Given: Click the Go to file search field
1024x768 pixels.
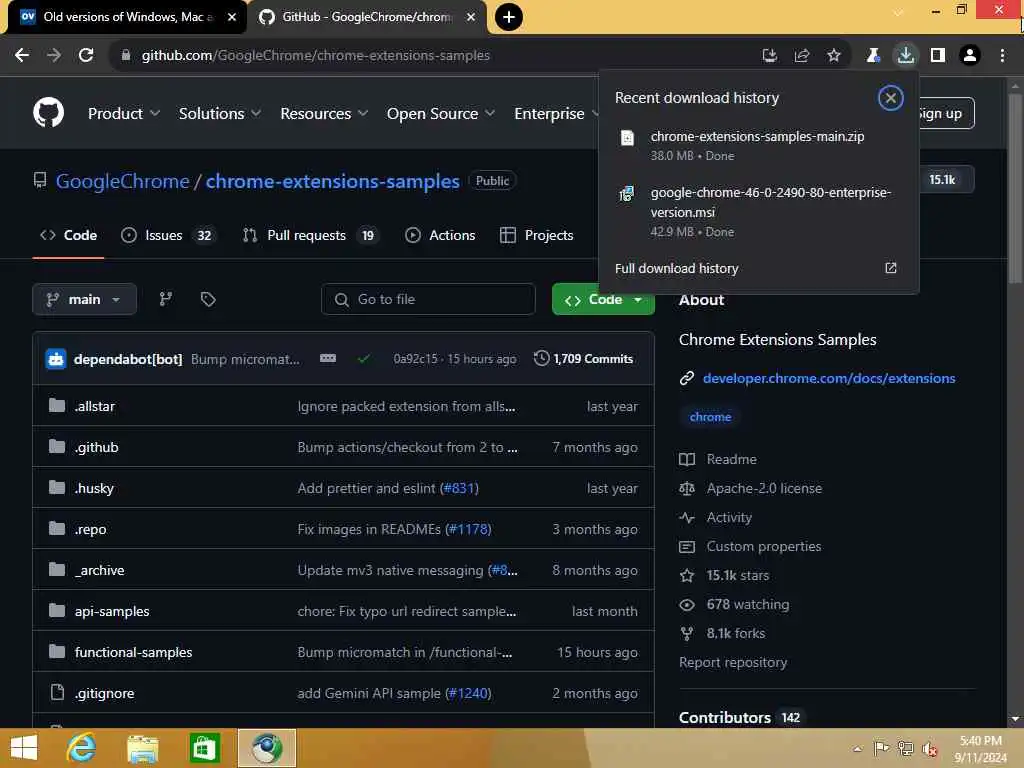Looking at the screenshot, I should 428,299.
